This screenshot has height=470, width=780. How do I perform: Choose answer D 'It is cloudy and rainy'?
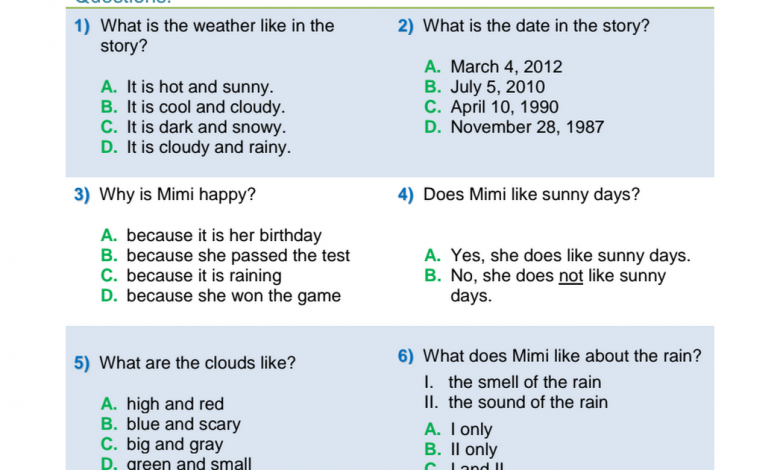[x=195, y=147]
